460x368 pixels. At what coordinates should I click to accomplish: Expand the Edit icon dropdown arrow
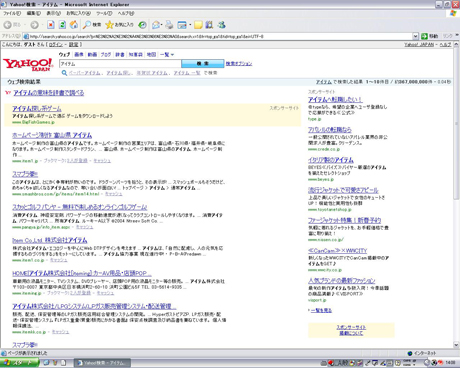[190, 25]
